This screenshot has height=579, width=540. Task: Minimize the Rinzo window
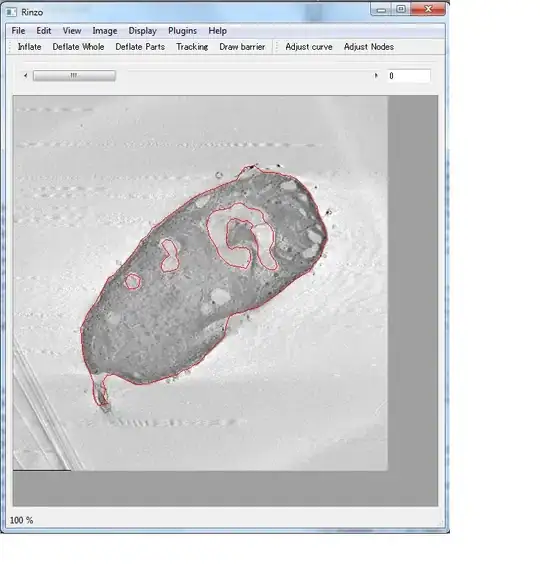point(382,10)
